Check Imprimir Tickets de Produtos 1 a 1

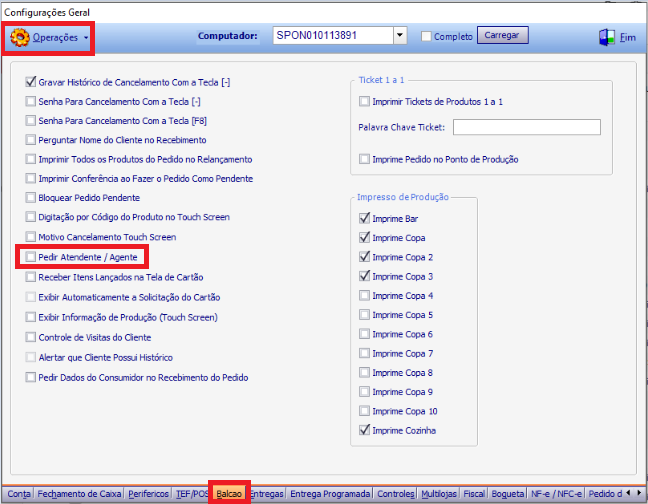click(364, 101)
